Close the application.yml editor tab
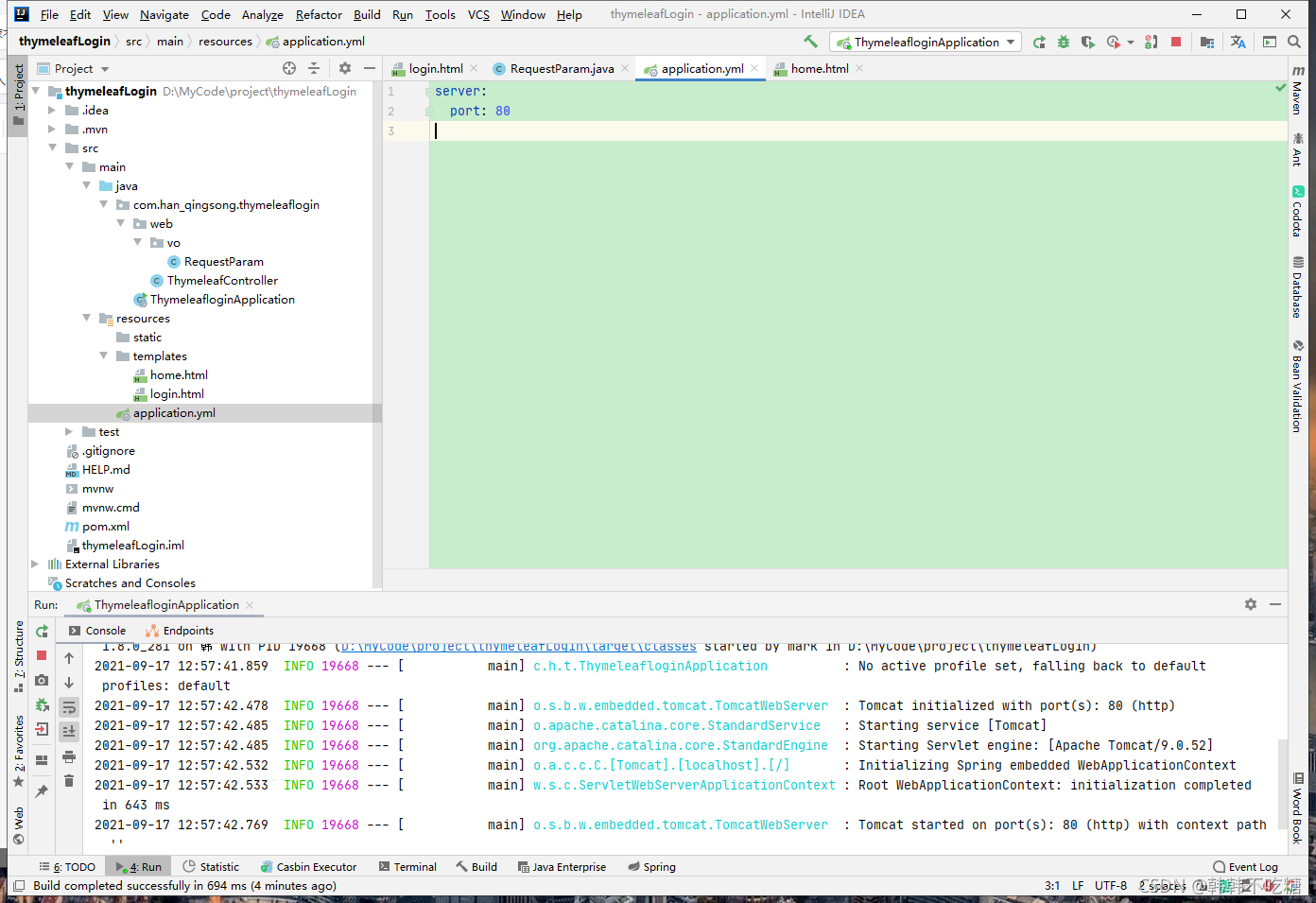This screenshot has width=1316, height=903. tap(754, 68)
